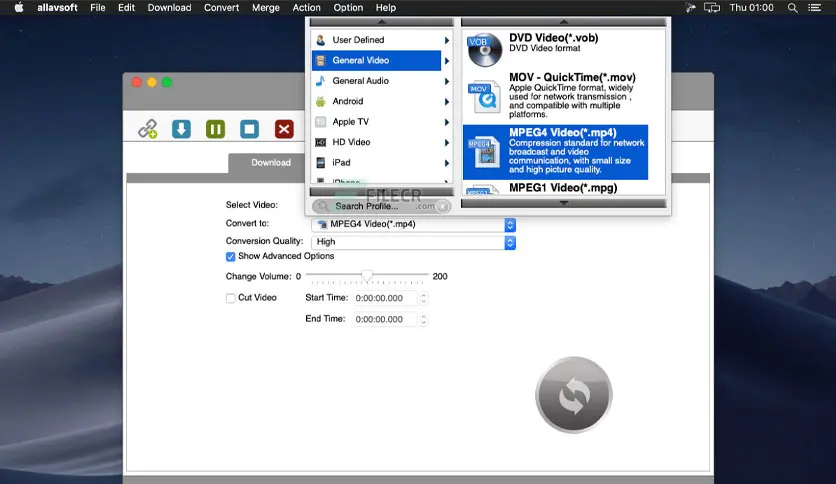Screen dimensions: 836x484
Task: Open the Edit menu
Action: pos(126,7)
